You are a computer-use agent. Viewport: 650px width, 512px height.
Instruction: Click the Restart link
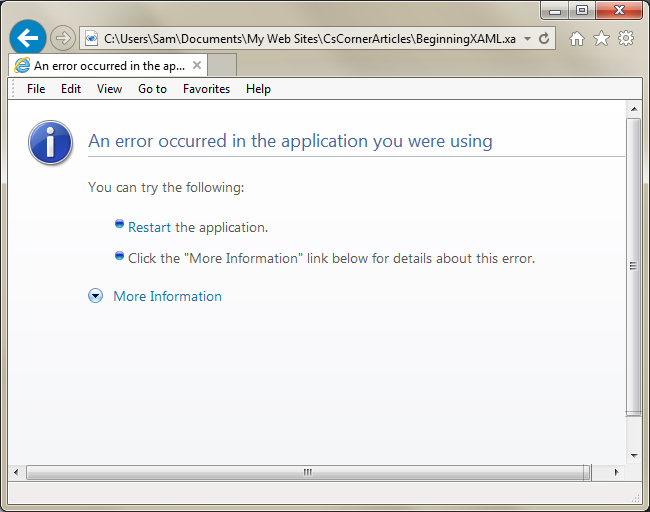pyautogui.click(x=149, y=228)
